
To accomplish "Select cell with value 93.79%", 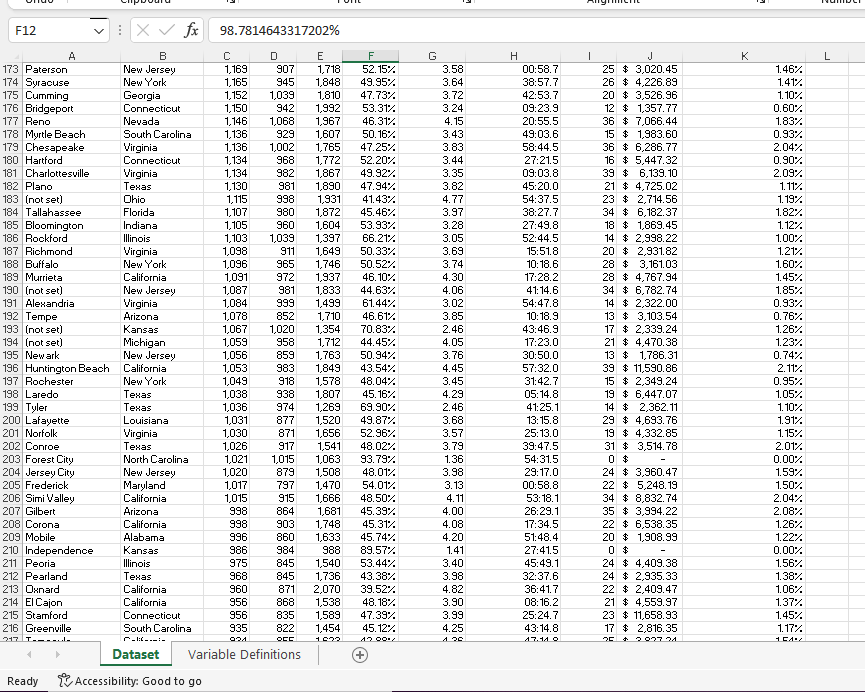I will [370, 460].
